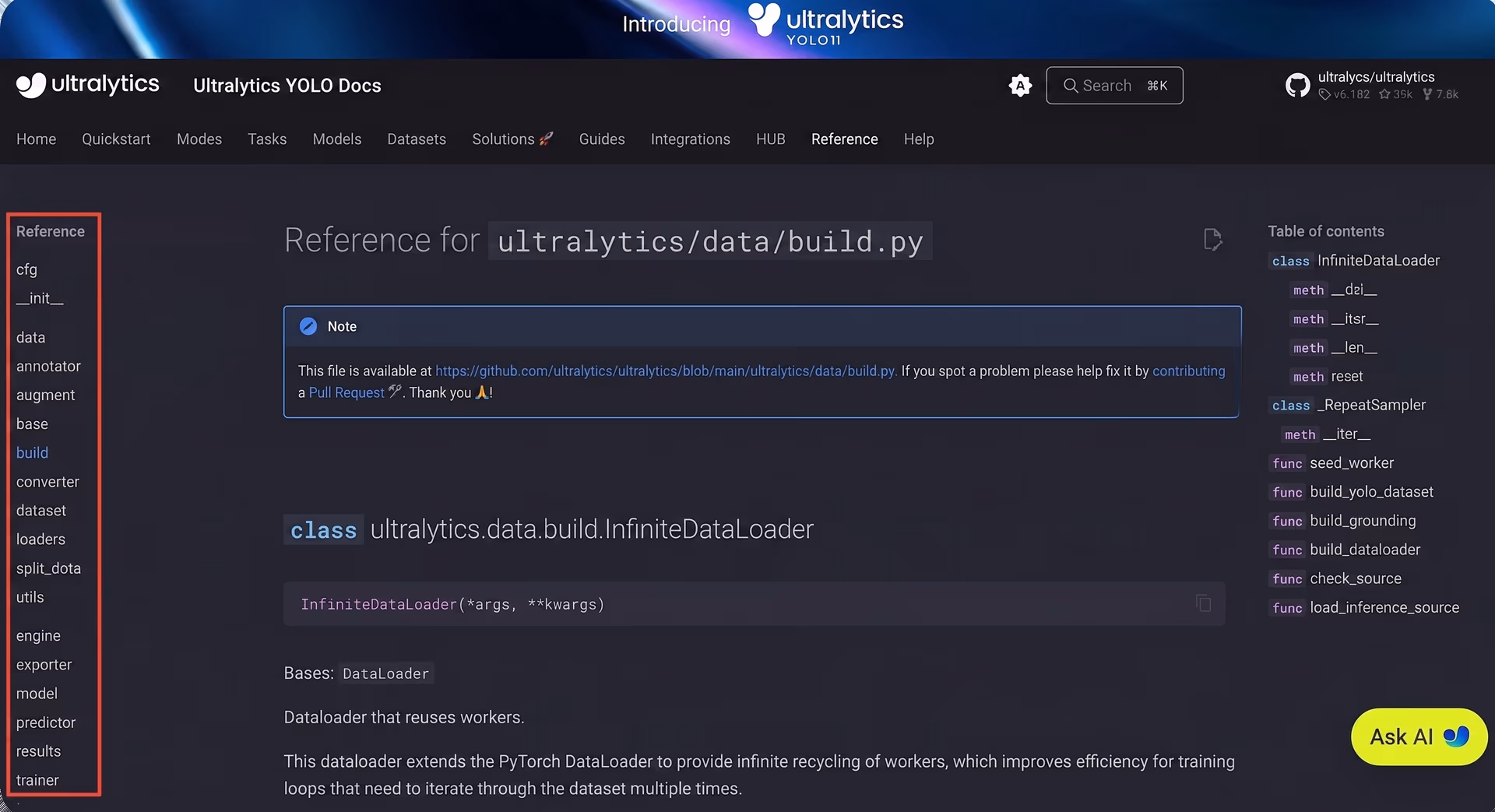Open the GitHub build.py file link
This screenshot has height=812, width=1495.
[x=666, y=371]
